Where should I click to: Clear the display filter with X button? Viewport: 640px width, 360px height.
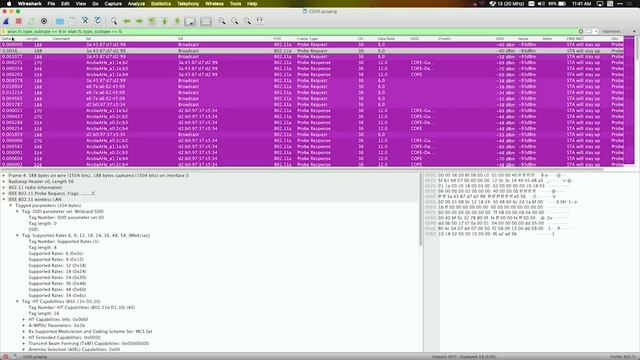point(581,31)
